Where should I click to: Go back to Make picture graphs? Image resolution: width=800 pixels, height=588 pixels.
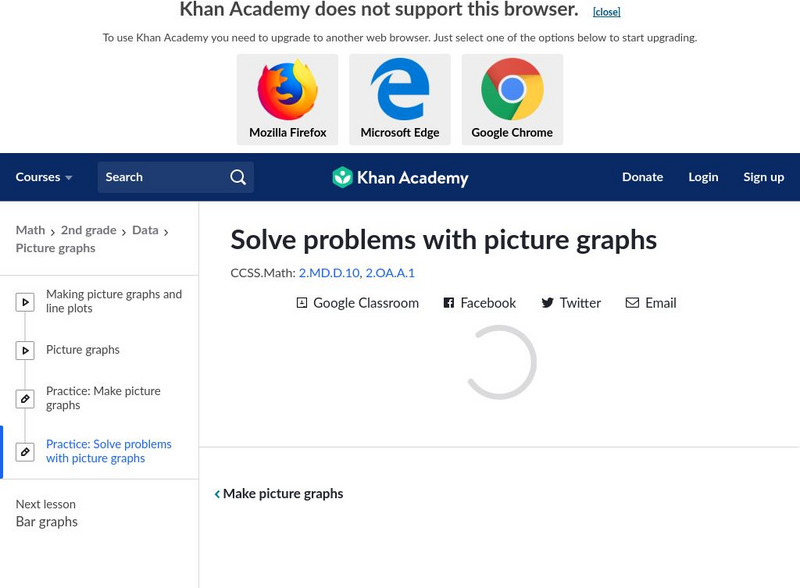pos(279,494)
